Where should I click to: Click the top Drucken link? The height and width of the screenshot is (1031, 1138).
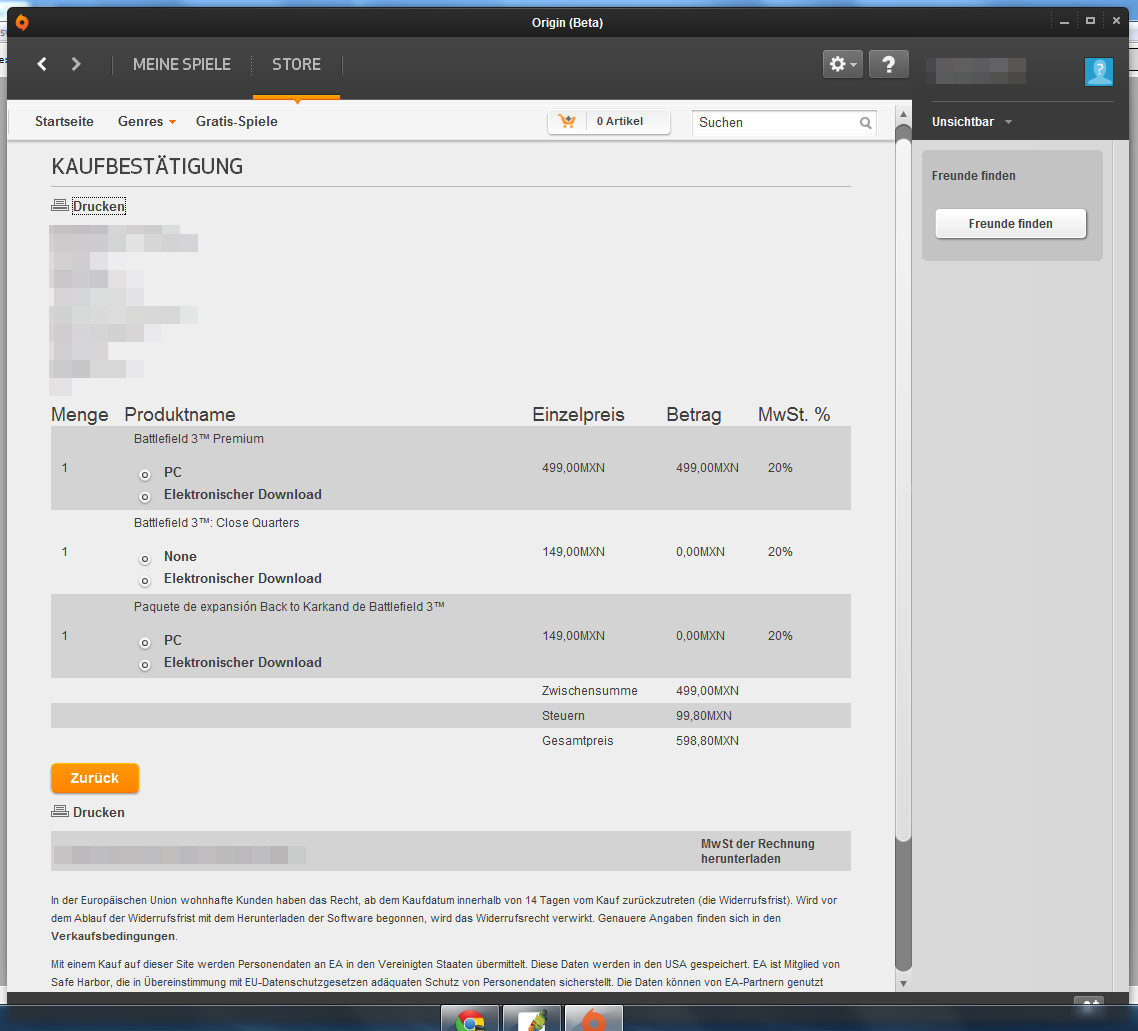click(99, 206)
